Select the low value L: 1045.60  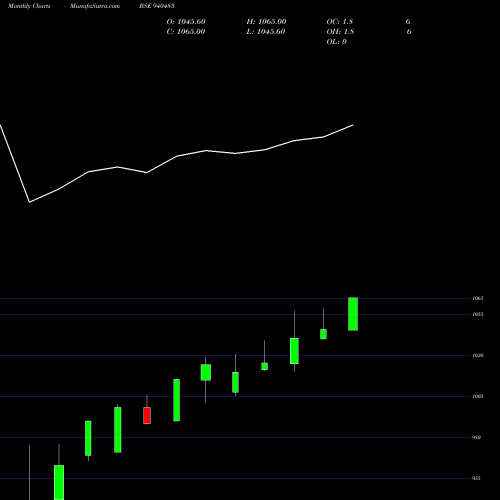click(x=266, y=32)
